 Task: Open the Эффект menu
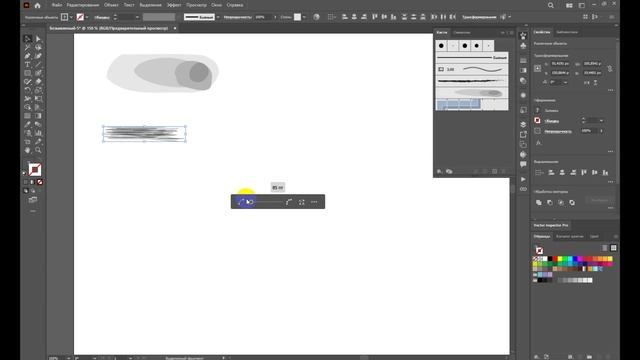[x=174, y=5]
